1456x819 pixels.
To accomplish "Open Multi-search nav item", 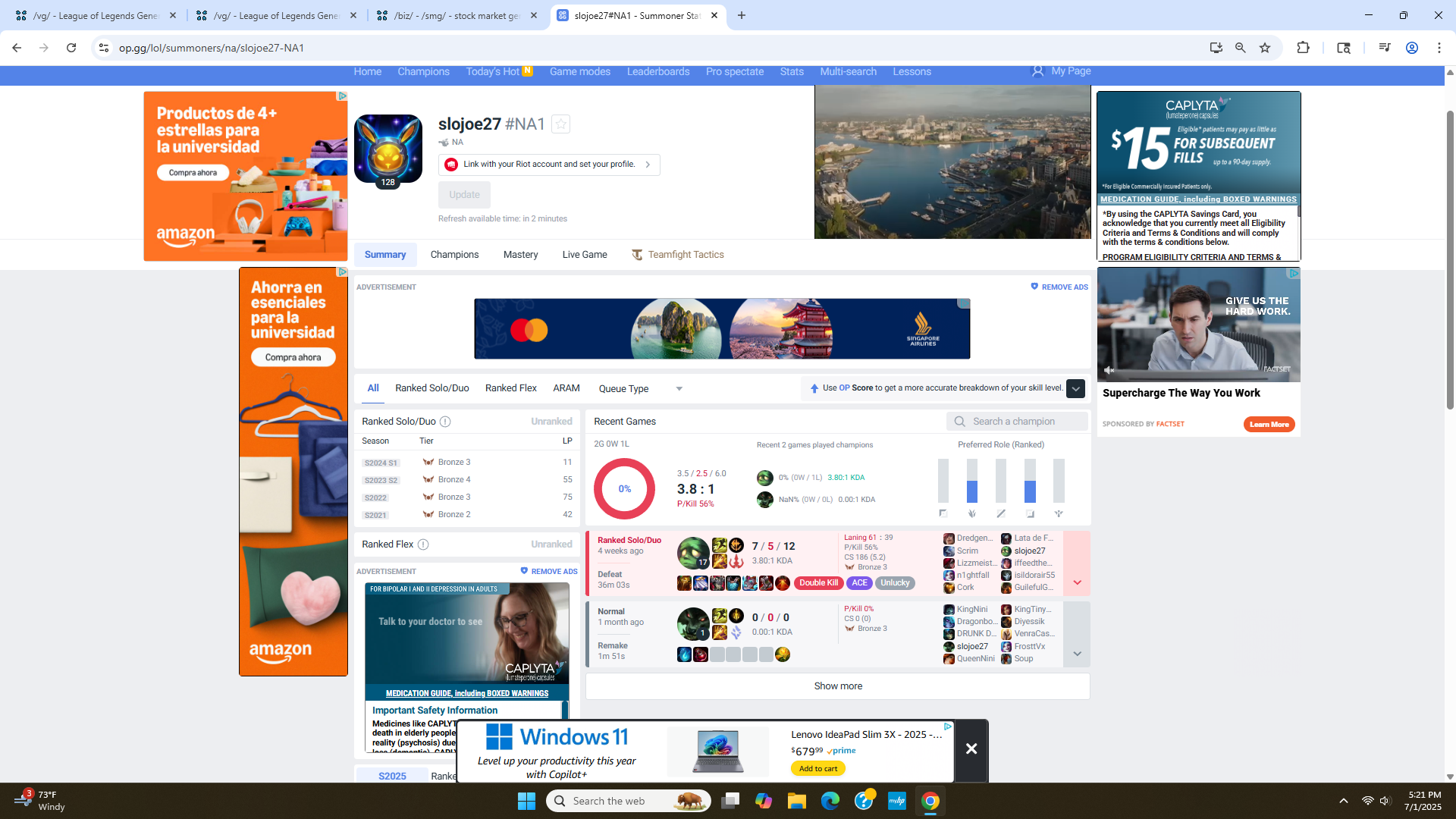I will 848,72.
